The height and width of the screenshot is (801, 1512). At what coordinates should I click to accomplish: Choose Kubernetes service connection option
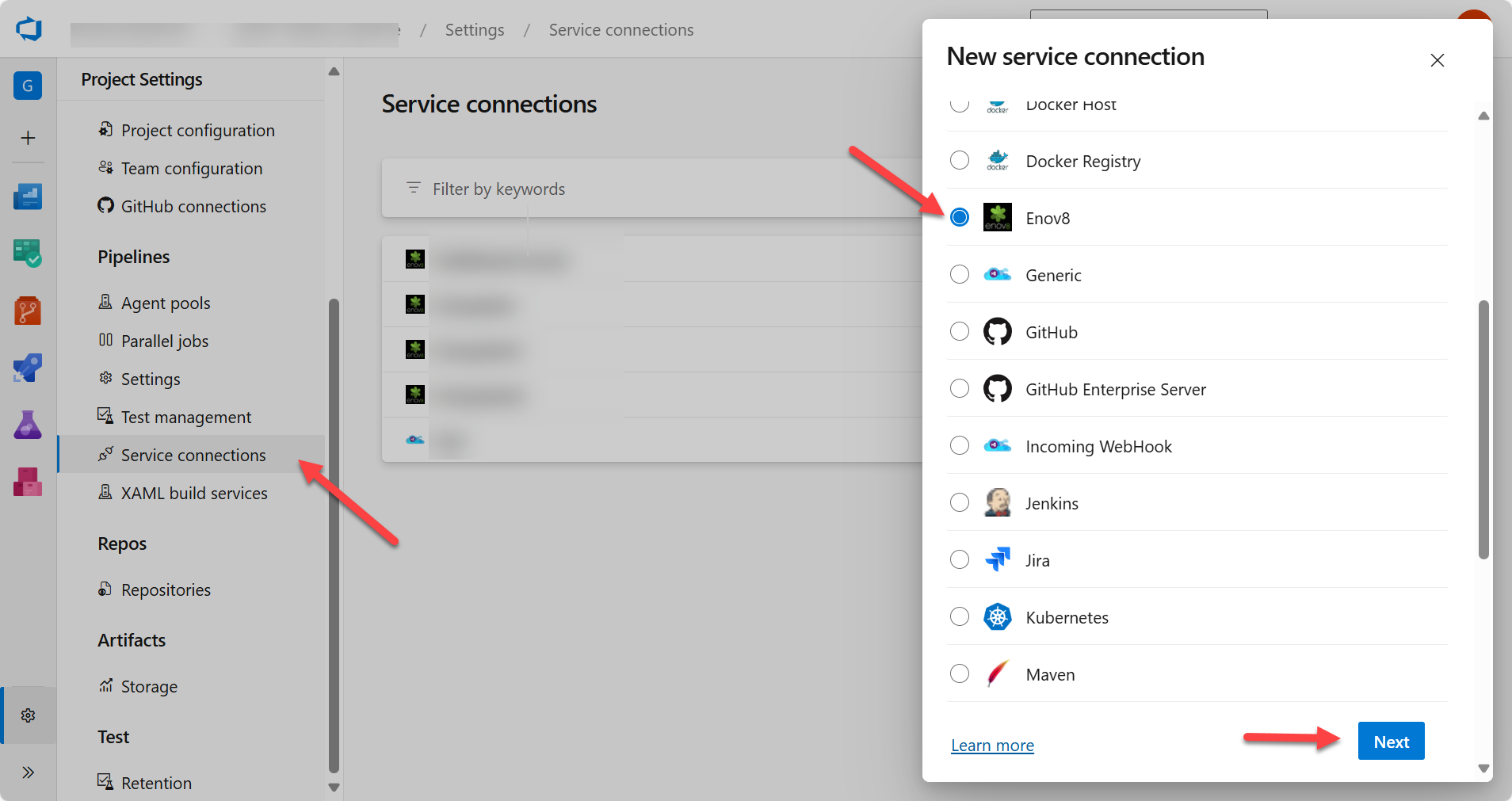pyautogui.click(x=959, y=616)
